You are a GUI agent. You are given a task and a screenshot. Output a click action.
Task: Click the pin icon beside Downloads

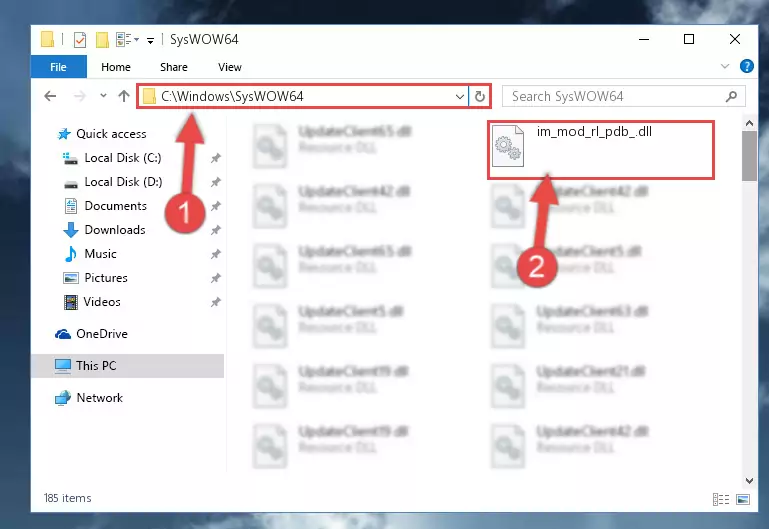click(215, 230)
